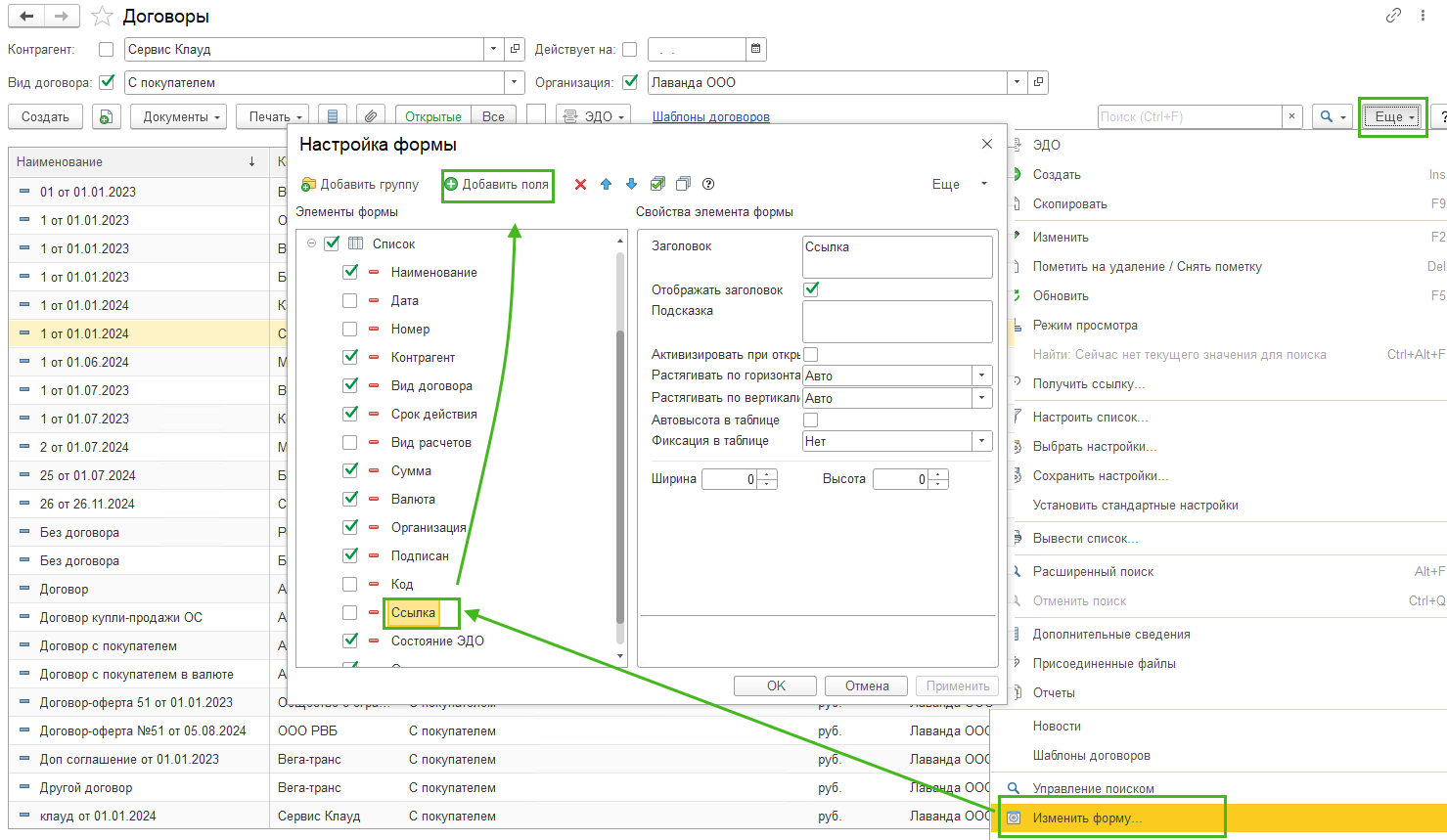
Task: Uncheck Отображать заголовок checkbox
Action: (811, 289)
